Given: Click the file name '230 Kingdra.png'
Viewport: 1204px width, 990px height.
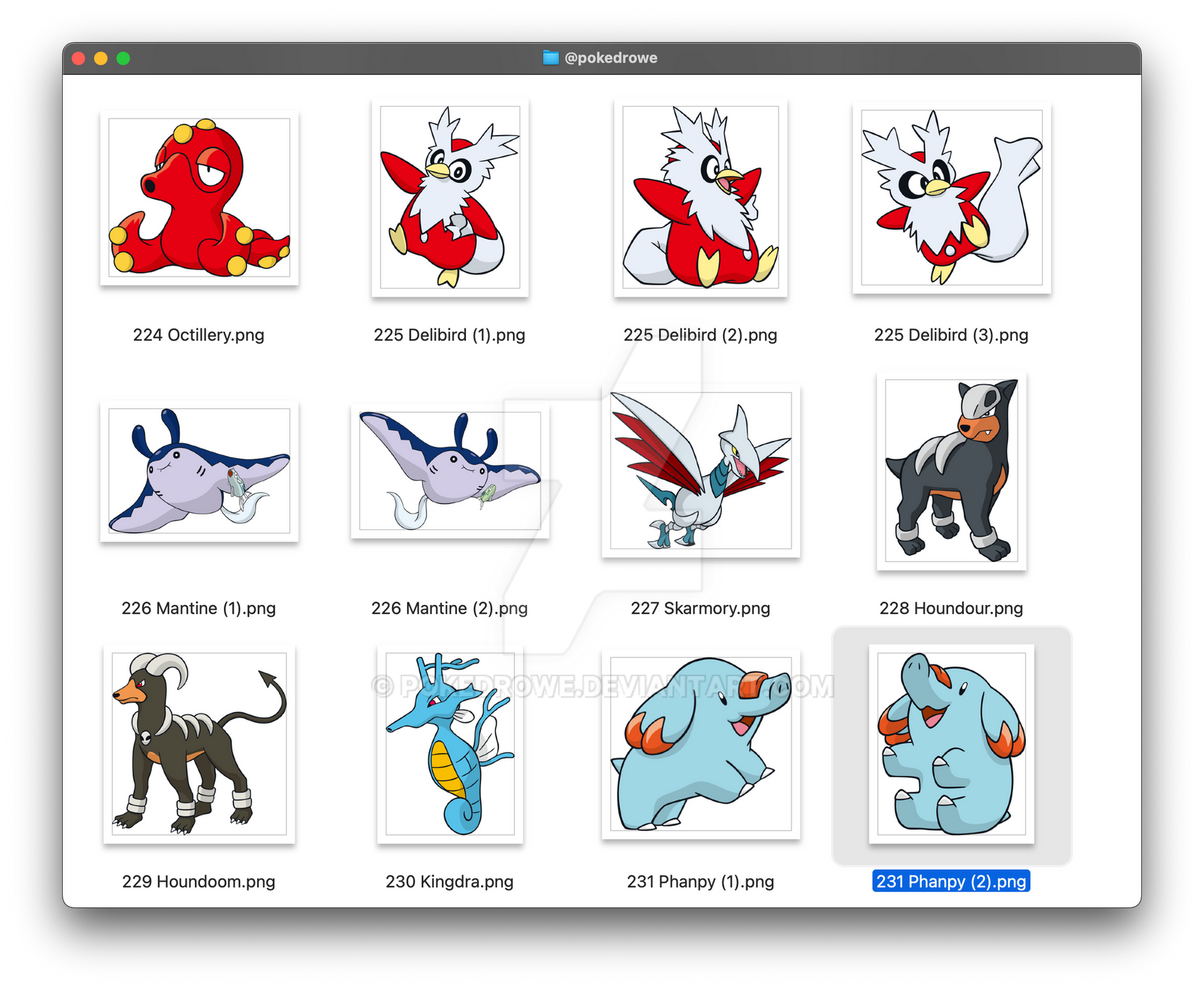Looking at the screenshot, I should click(450, 881).
